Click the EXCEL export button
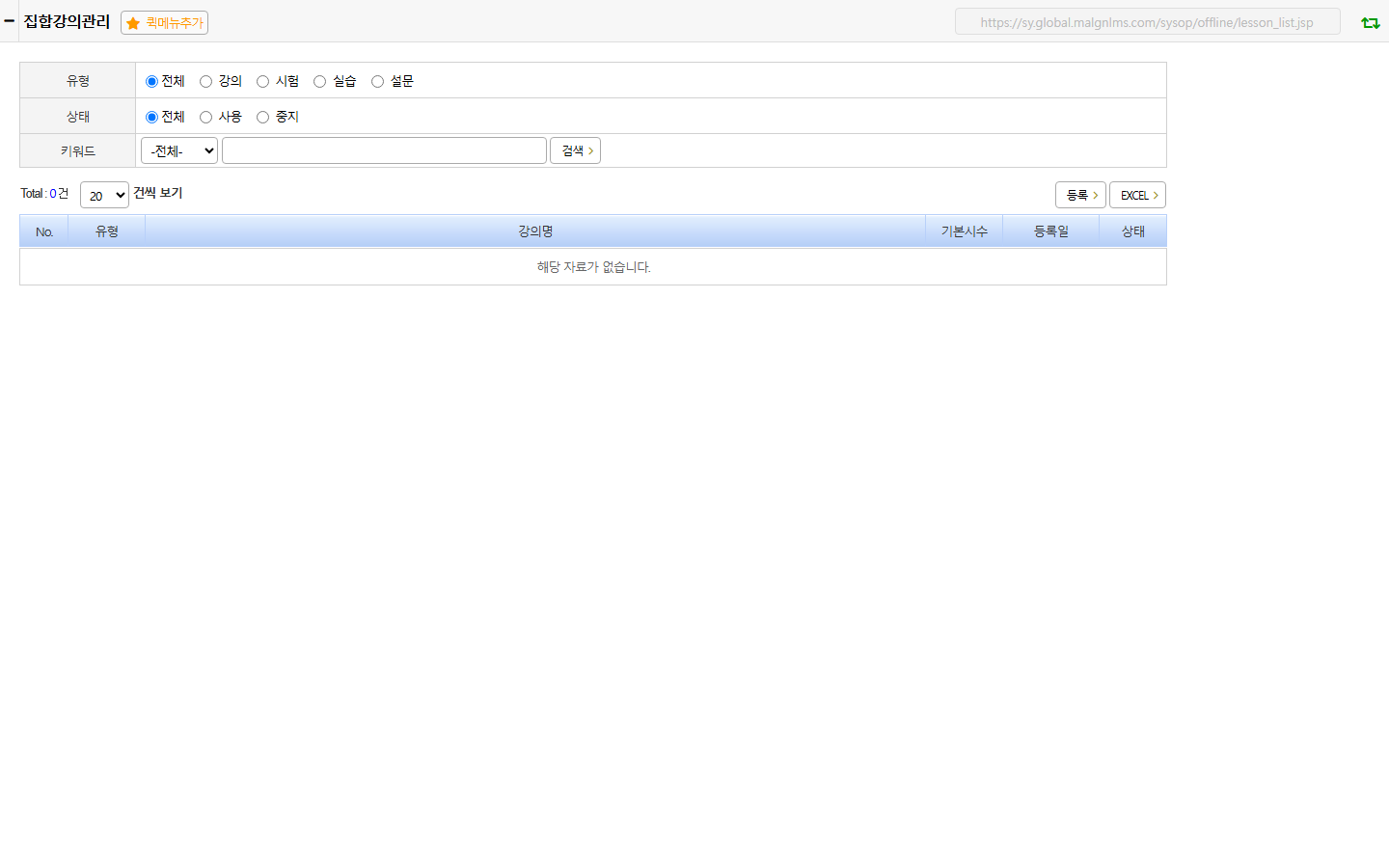 [1137, 195]
